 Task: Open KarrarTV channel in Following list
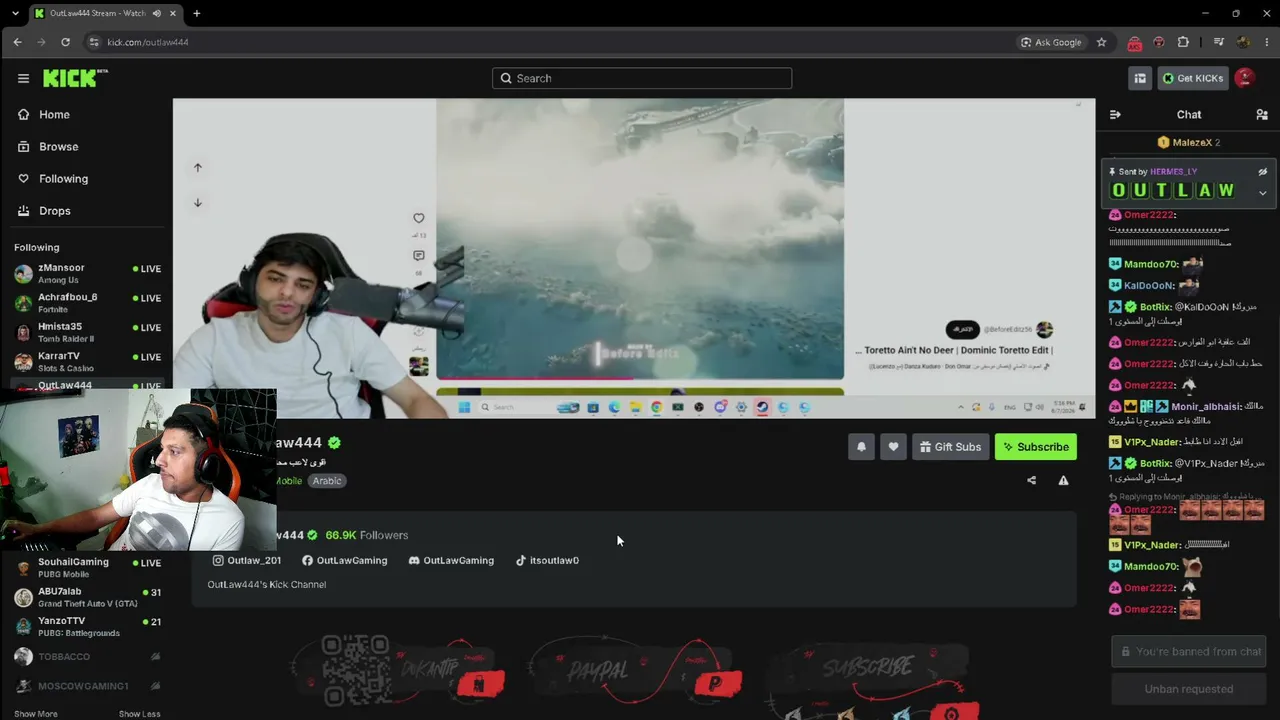(87, 362)
